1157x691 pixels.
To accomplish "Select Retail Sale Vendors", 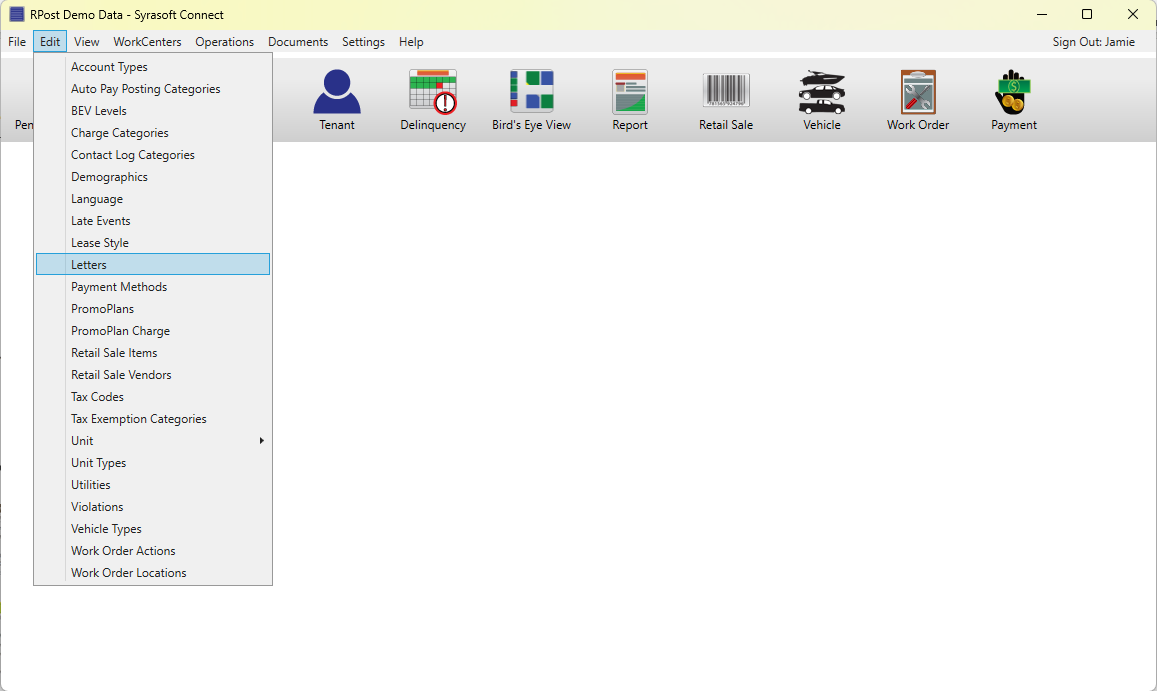I will point(153,375).
